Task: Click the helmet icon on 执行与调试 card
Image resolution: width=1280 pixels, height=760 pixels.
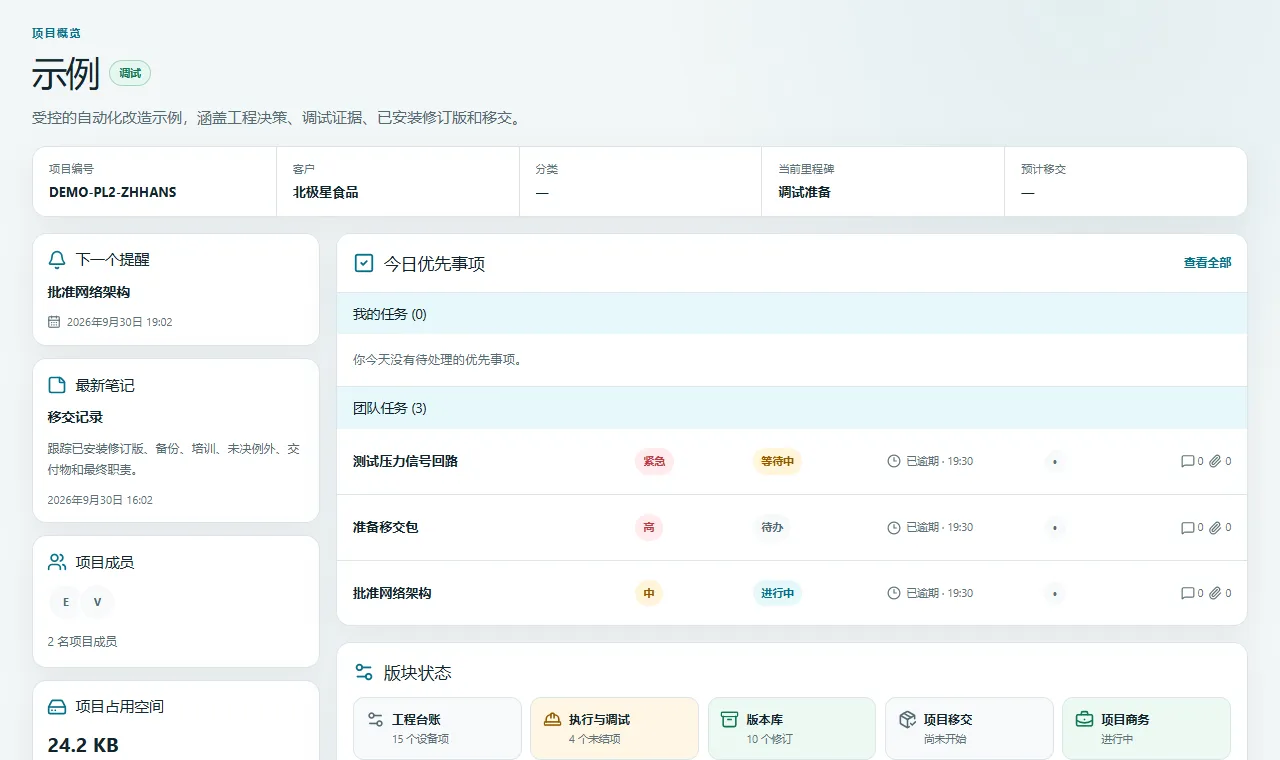Action: coord(552,719)
